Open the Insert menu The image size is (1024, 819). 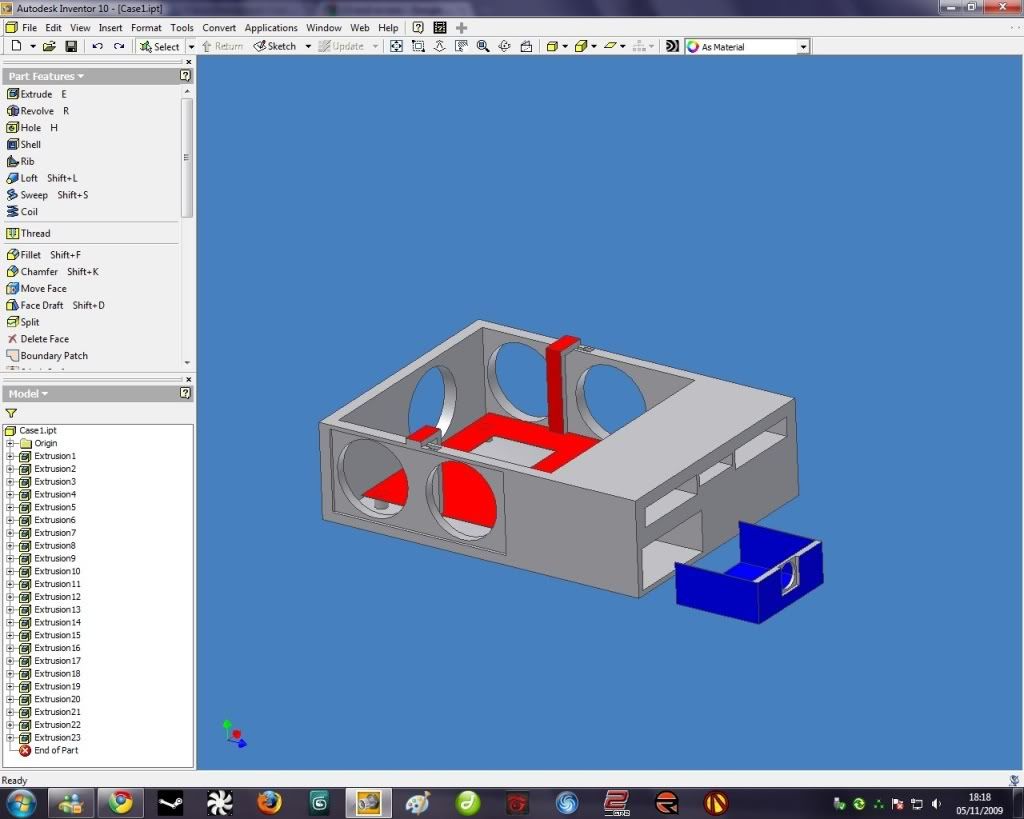coord(110,27)
